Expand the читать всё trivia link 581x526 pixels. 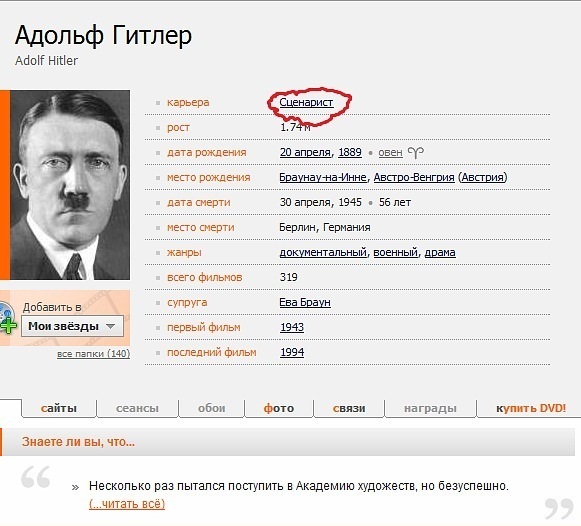127,504
